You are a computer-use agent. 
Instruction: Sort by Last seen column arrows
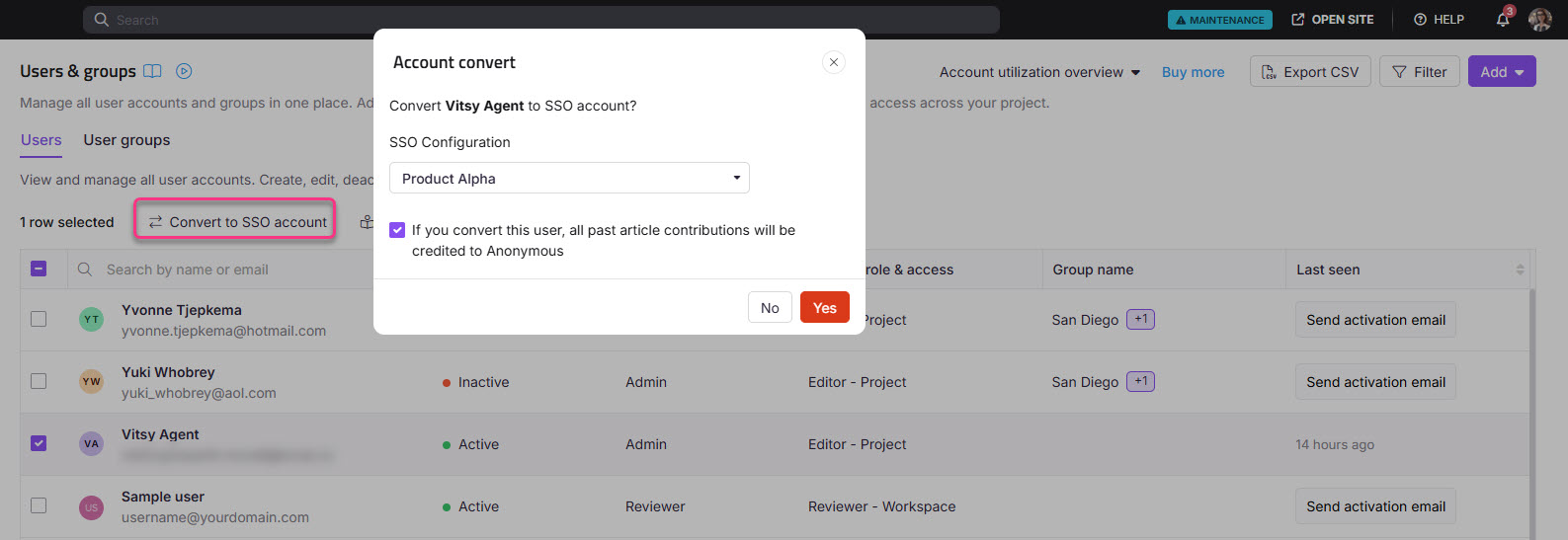pyautogui.click(x=1520, y=270)
